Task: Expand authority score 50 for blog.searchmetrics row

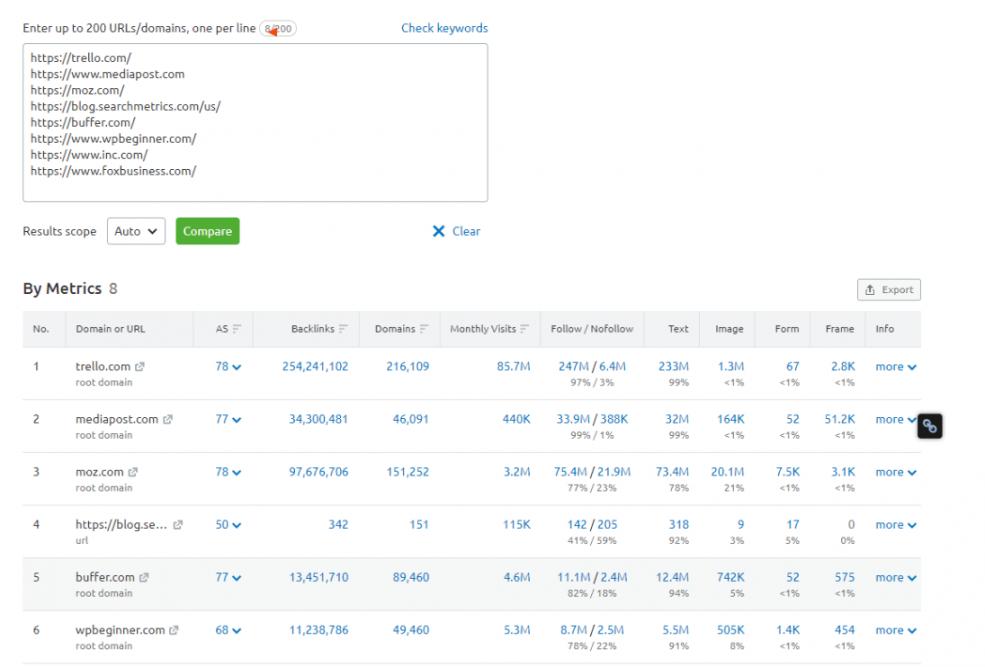Action: click(x=228, y=525)
